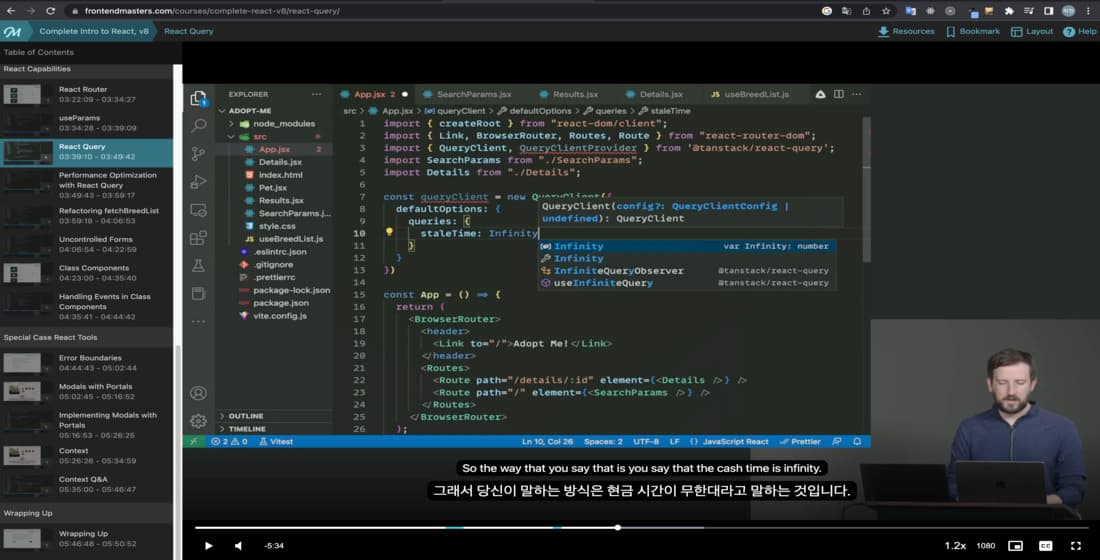
Task: Click the video progress bar handle
Action: pos(617,527)
